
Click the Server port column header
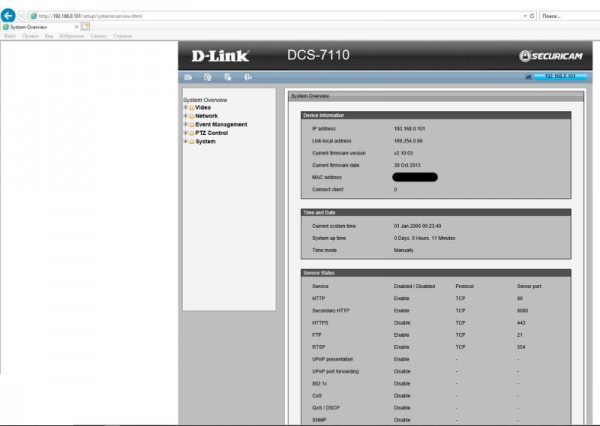coord(529,286)
